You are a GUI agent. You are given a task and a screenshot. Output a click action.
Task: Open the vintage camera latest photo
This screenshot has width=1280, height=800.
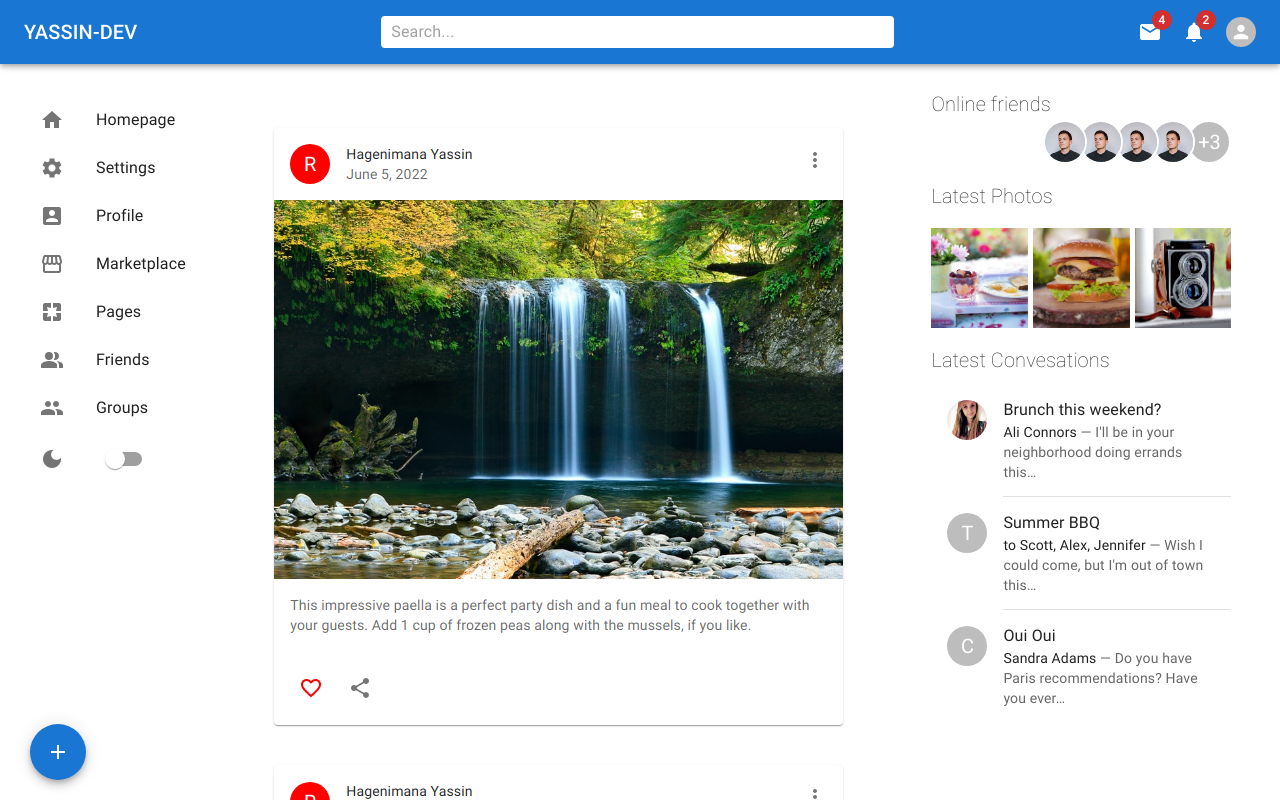[x=1183, y=278]
